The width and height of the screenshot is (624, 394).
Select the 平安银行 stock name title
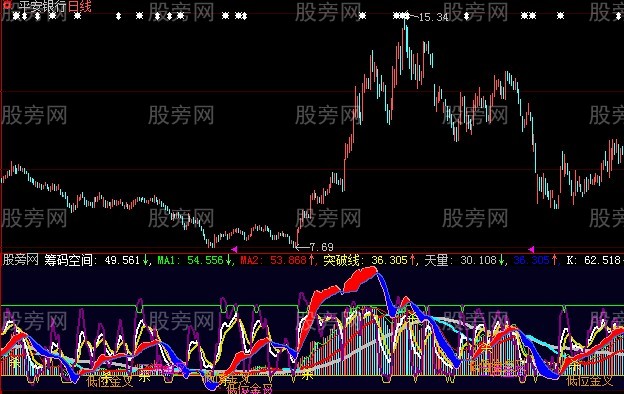pyautogui.click(x=42, y=6)
